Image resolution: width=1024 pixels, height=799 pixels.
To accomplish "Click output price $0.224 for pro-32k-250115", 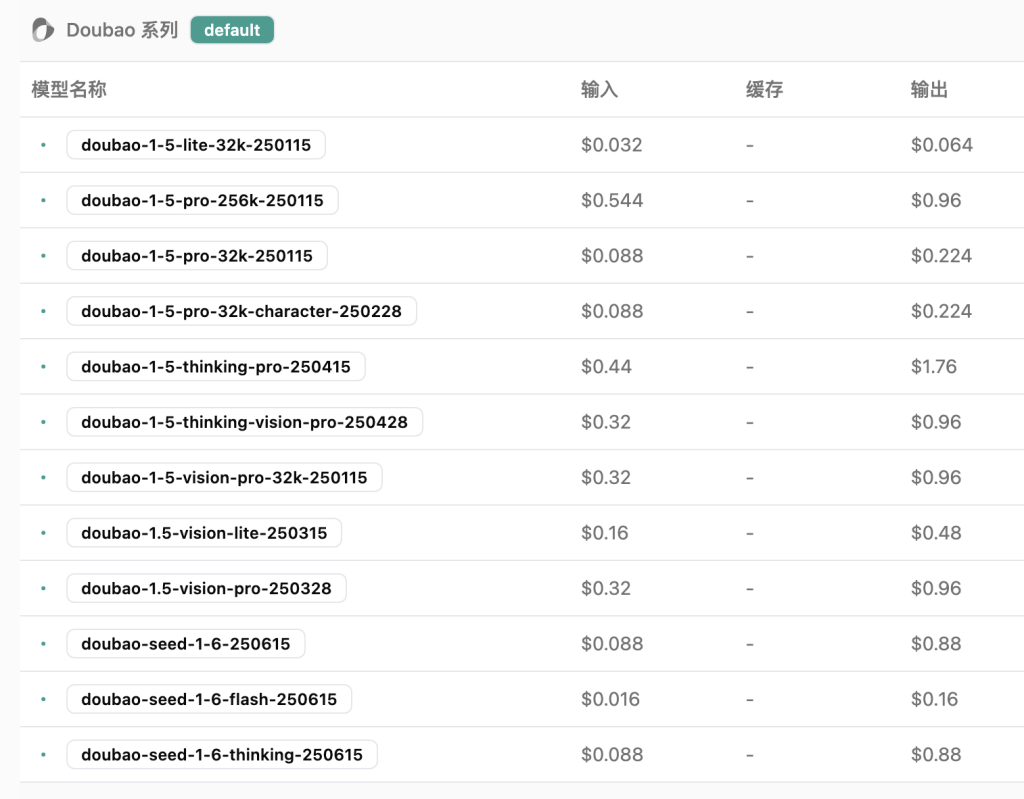I will [x=941, y=256].
